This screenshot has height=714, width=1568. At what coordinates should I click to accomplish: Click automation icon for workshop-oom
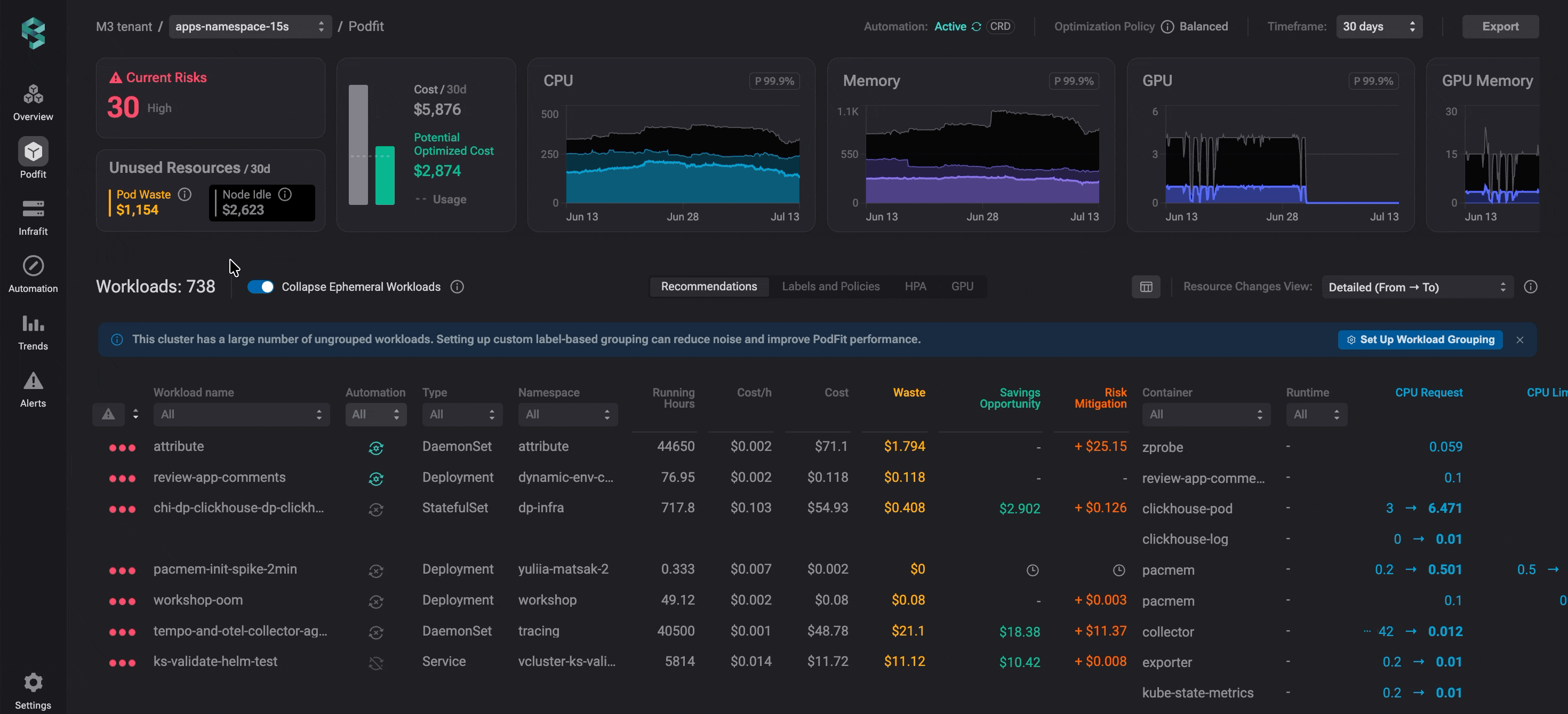pyautogui.click(x=376, y=601)
